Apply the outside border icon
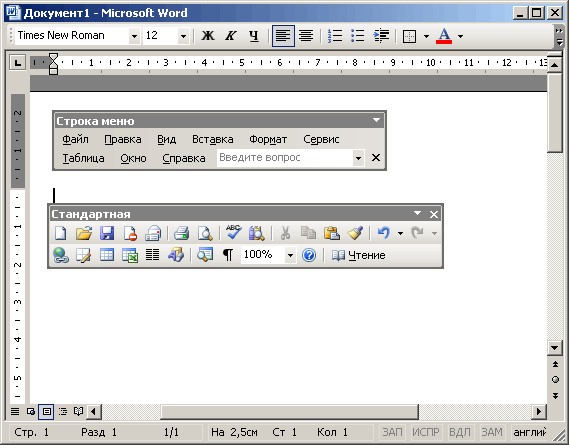This screenshot has height=445, width=569. coord(409,36)
